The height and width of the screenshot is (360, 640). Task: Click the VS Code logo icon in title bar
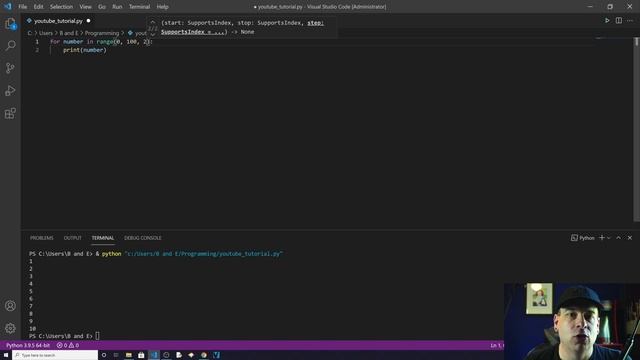tap(8, 7)
